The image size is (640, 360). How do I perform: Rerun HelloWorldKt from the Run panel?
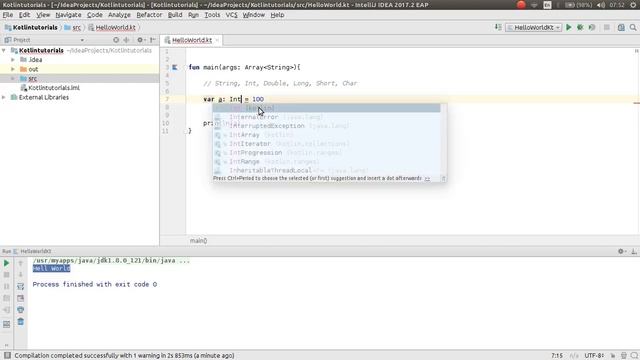pos(7,263)
